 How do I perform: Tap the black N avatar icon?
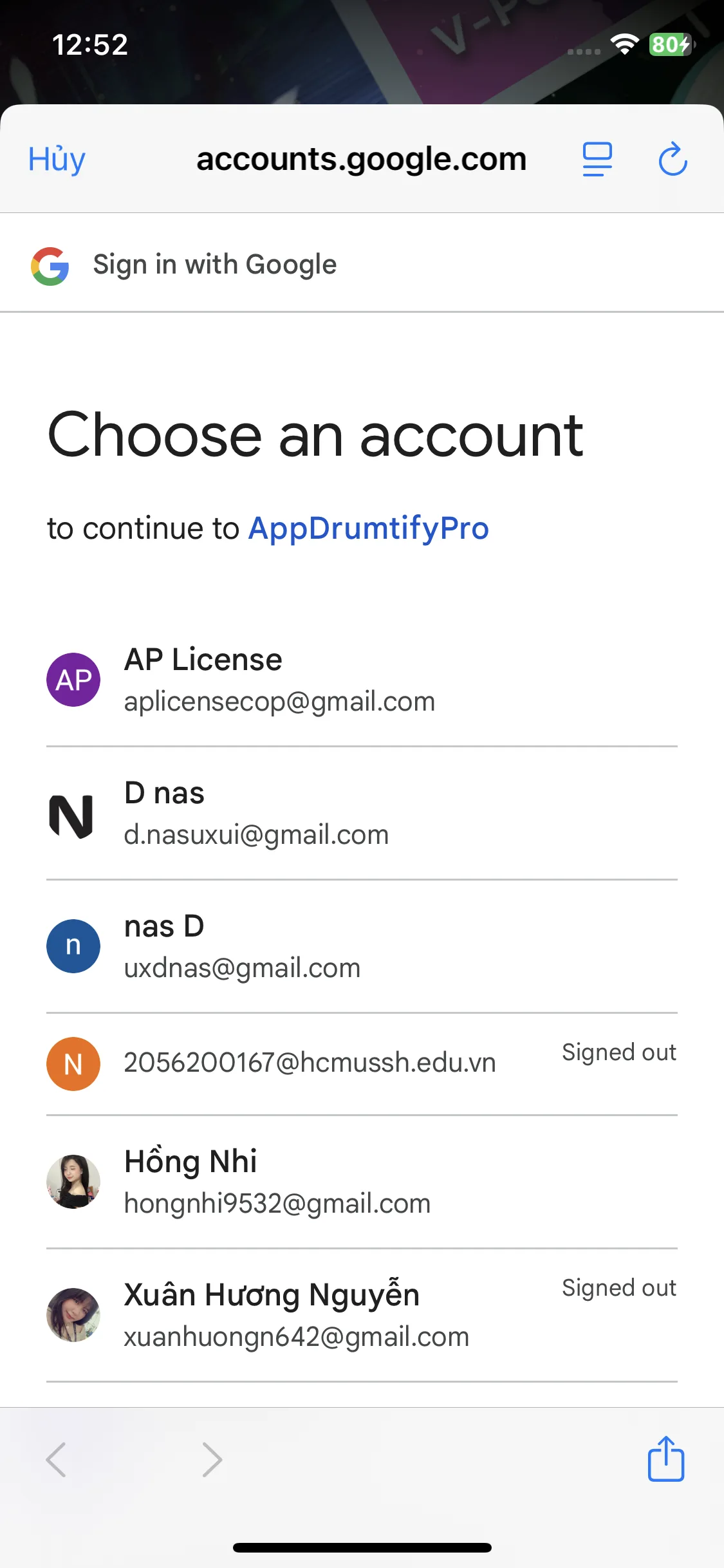tap(71, 816)
